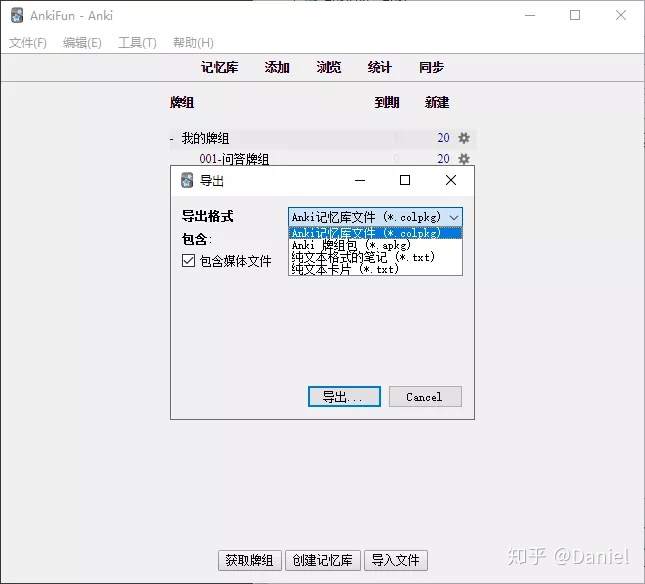Click the Anki icon in 导出 dialog title

[x=187, y=180]
